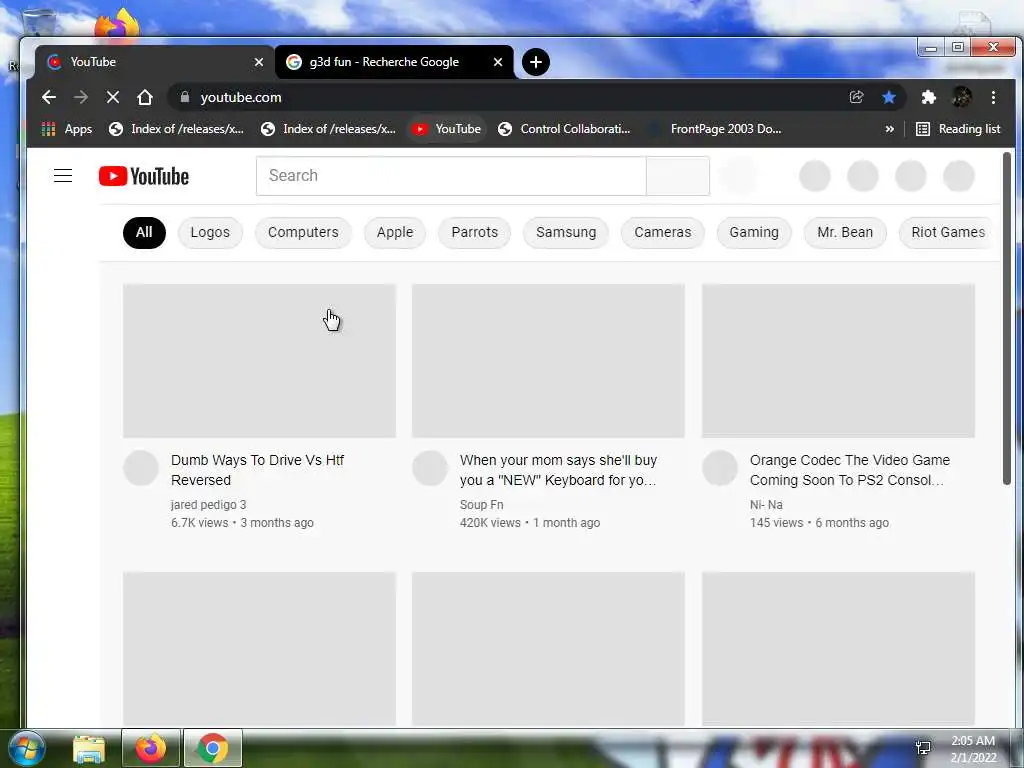Viewport: 1024px width, 768px height.
Task: Click the YouTube logo
Action: click(x=144, y=176)
